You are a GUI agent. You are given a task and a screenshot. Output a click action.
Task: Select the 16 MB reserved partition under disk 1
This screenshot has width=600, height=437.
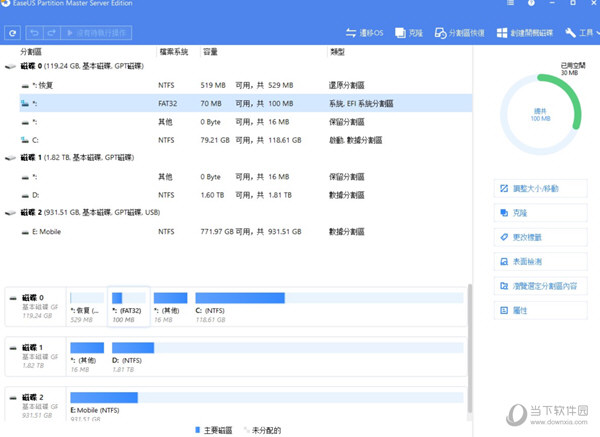coord(246,177)
